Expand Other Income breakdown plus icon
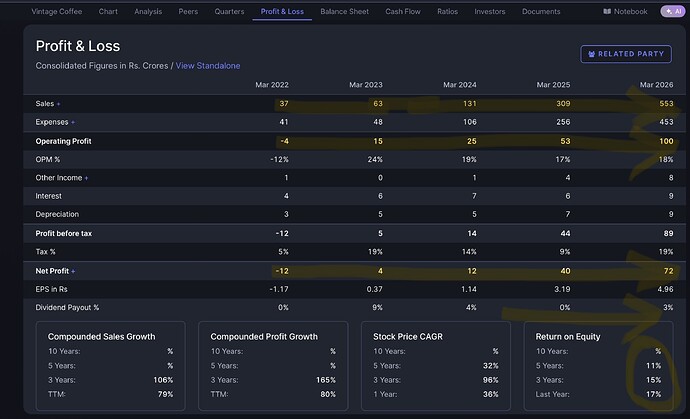Screen dimensions: 690x419 pyautogui.click(x=86, y=178)
